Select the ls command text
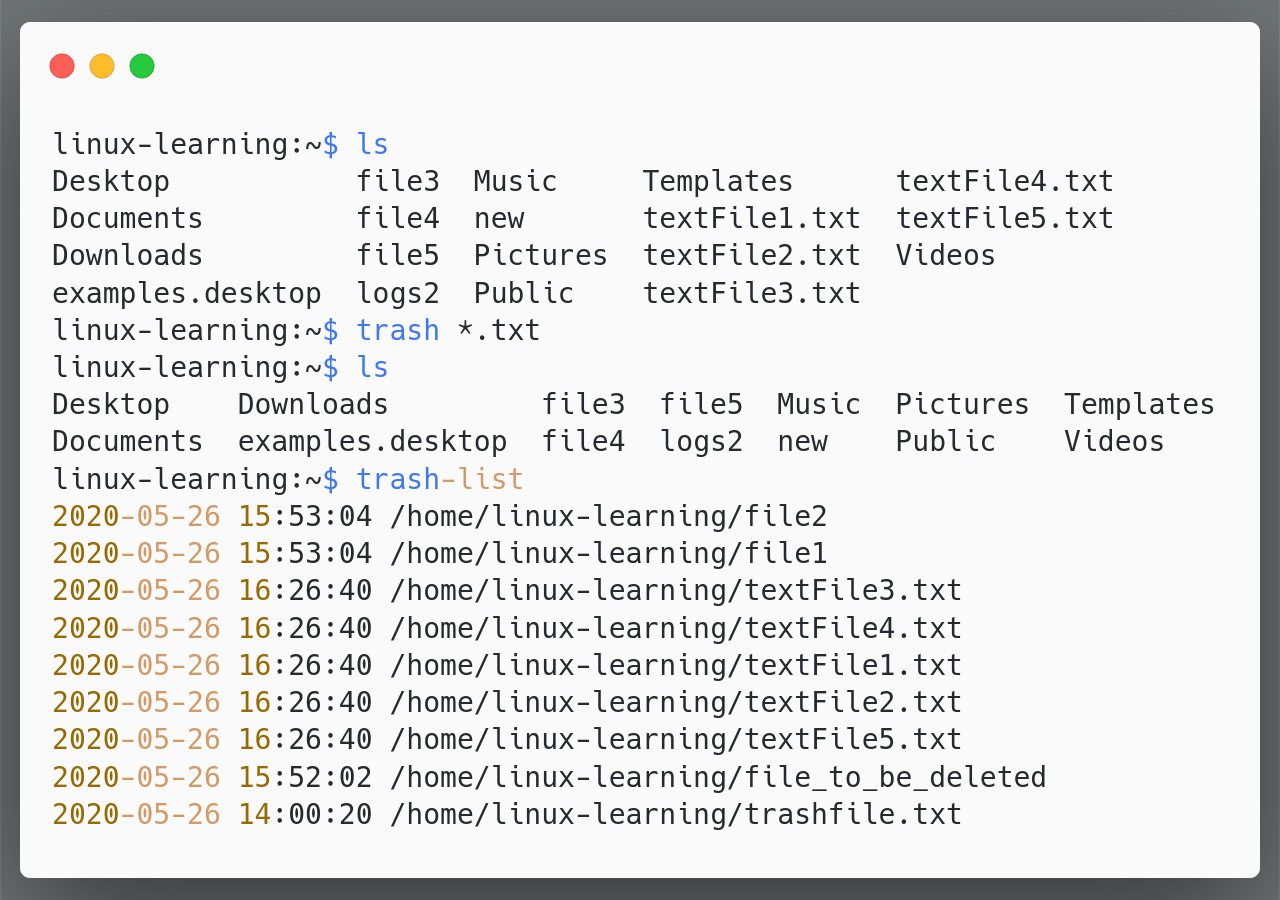This screenshot has width=1280, height=900. pyautogui.click(x=372, y=144)
